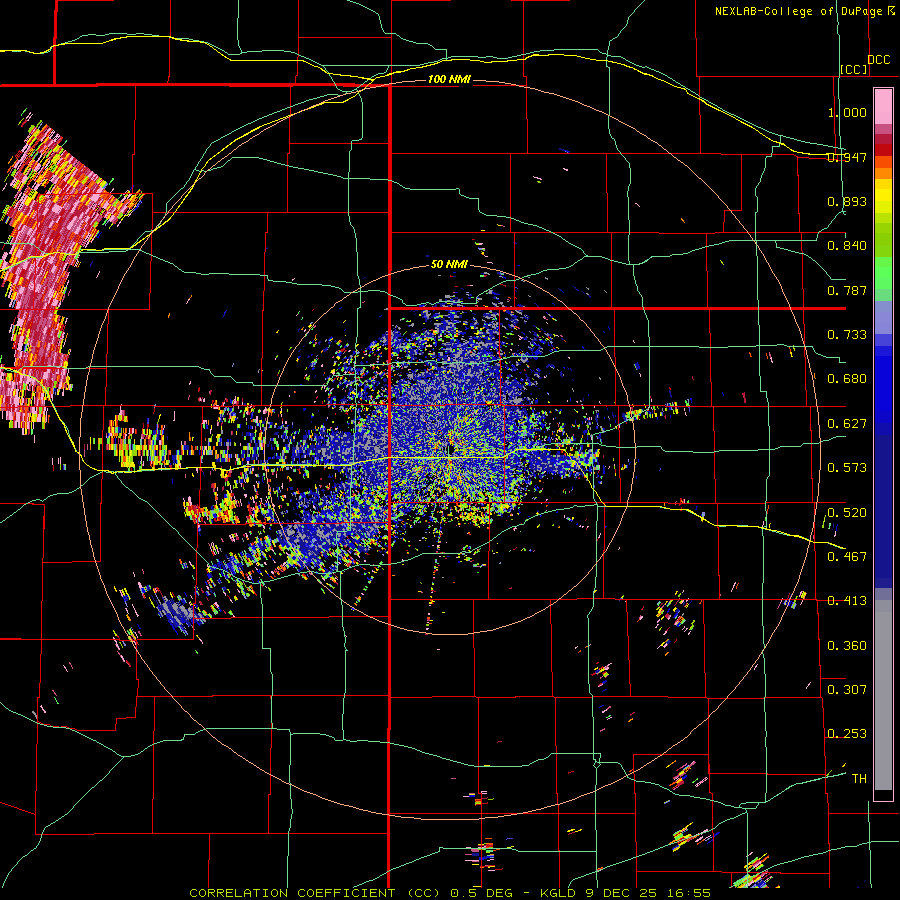Click the 0.787 scale value

(847, 290)
